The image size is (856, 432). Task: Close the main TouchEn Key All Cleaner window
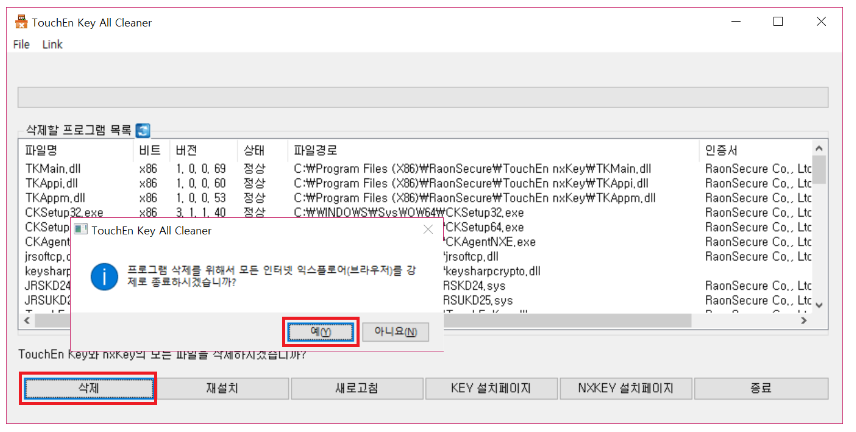click(x=821, y=22)
